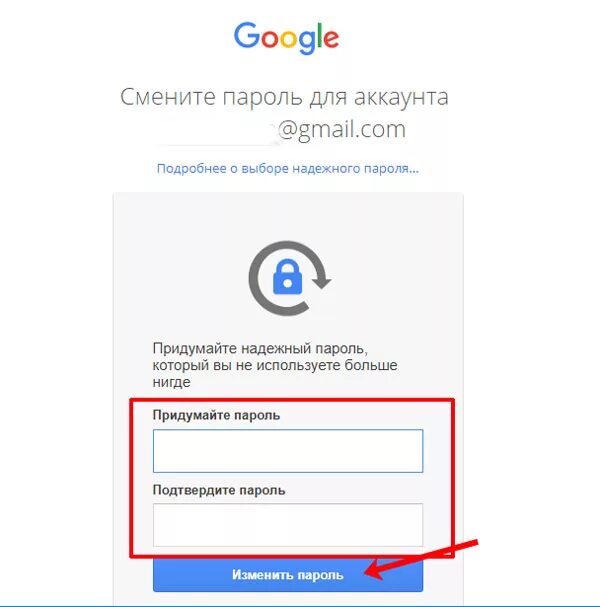
Task: Open the 'Подробнее о выборе надежного пароля' link
Action: pos(288,169)
